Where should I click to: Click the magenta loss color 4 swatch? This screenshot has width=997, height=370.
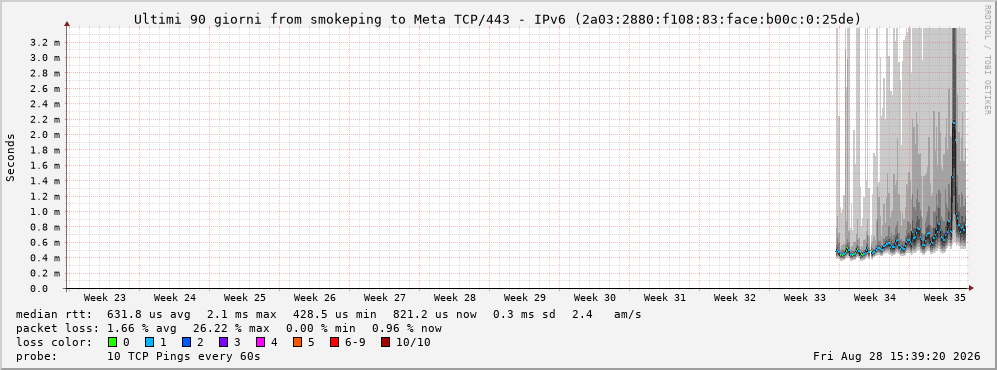coord(261,343)
